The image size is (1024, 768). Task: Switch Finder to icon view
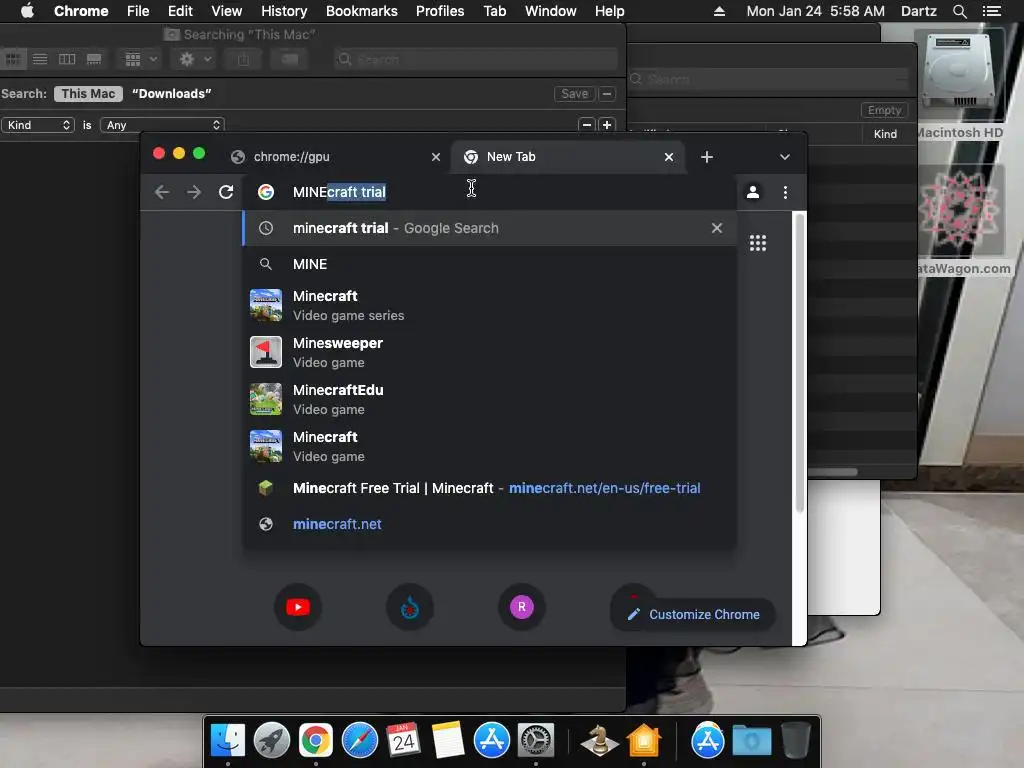(x=12, y=59)
